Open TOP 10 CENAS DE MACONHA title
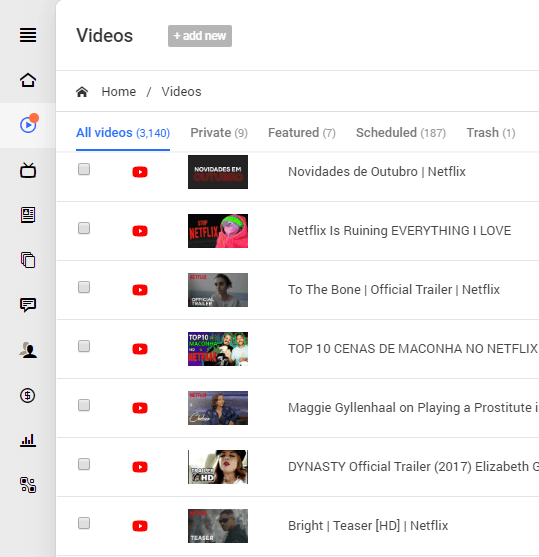539x557 pixels. 413,348
